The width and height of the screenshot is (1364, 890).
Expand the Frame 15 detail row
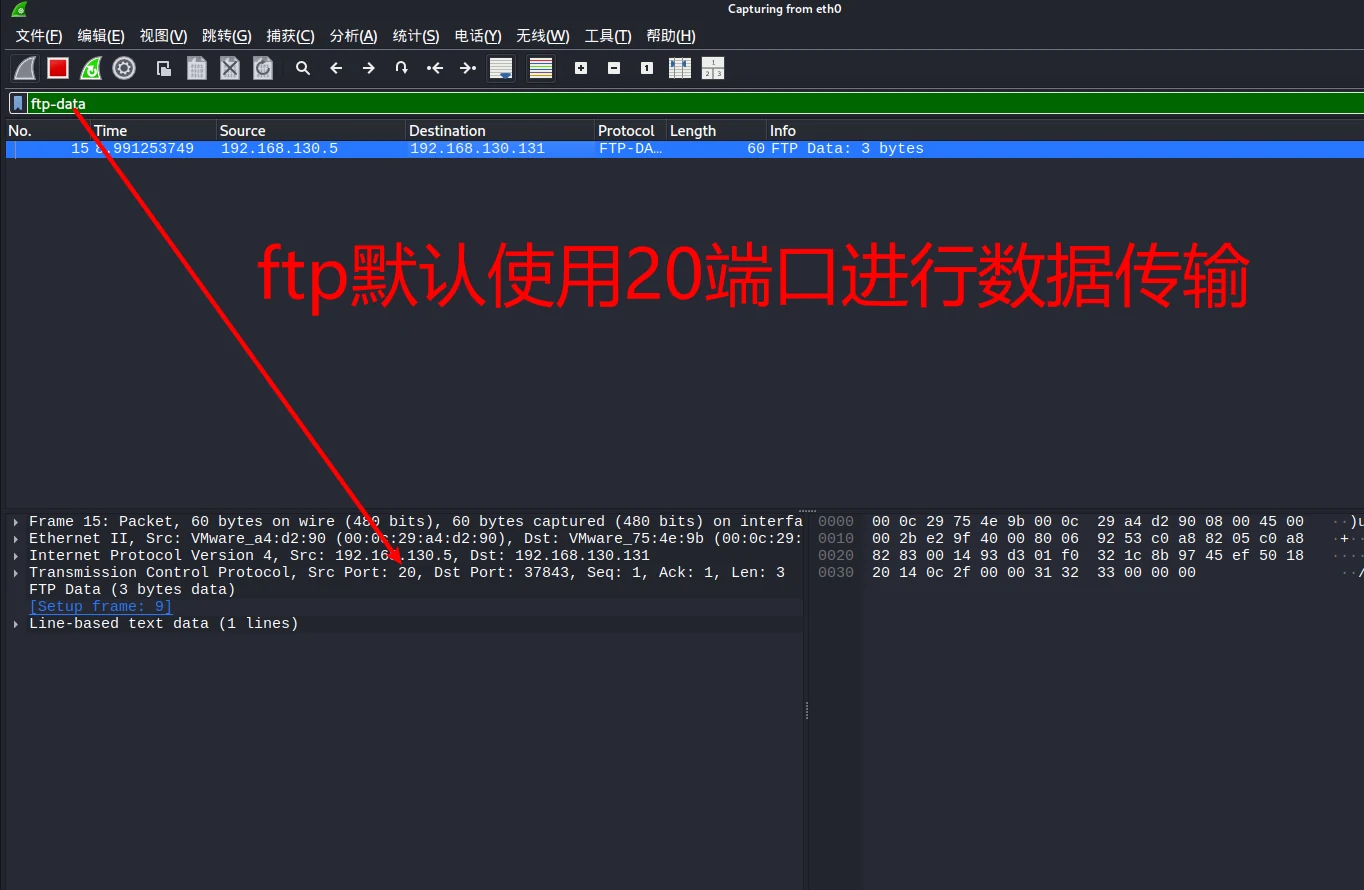tap(16, 521)
